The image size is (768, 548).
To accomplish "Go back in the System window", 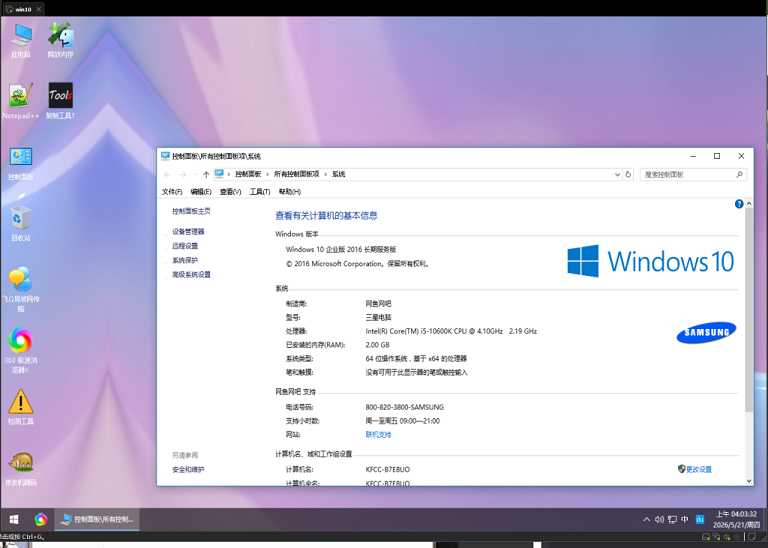I will [x=167, y=174].
